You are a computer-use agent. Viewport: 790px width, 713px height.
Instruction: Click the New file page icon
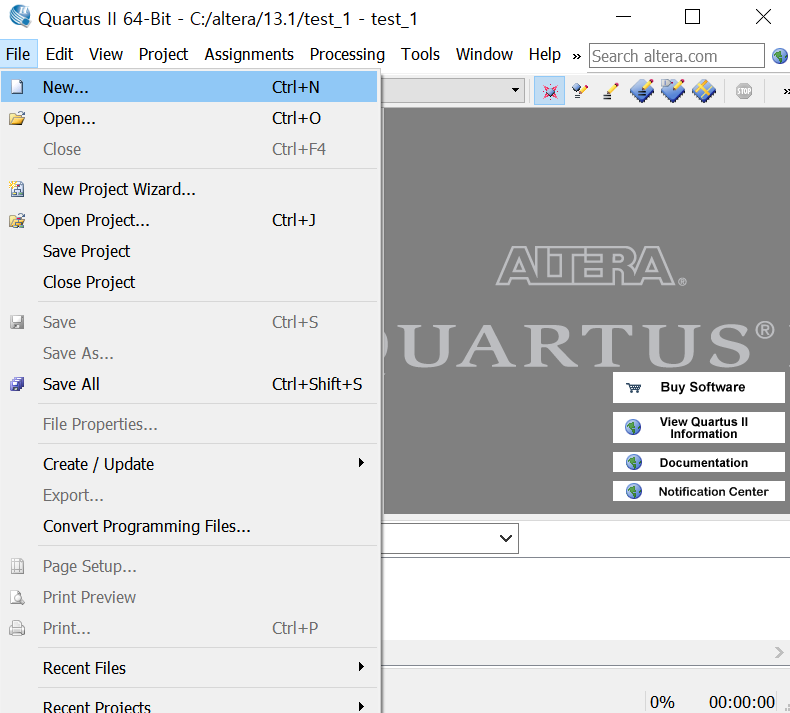(17, 87)
